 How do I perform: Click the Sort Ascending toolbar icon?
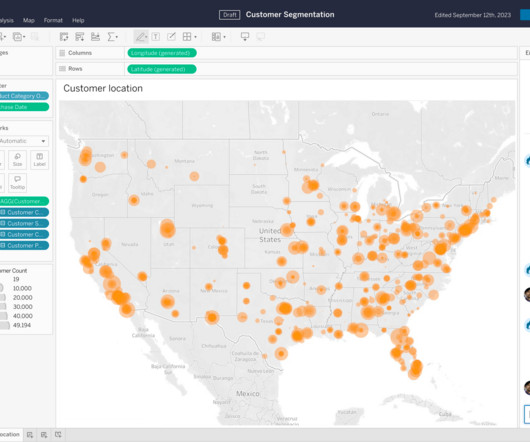pyautogui.click(x=79, y=36)
